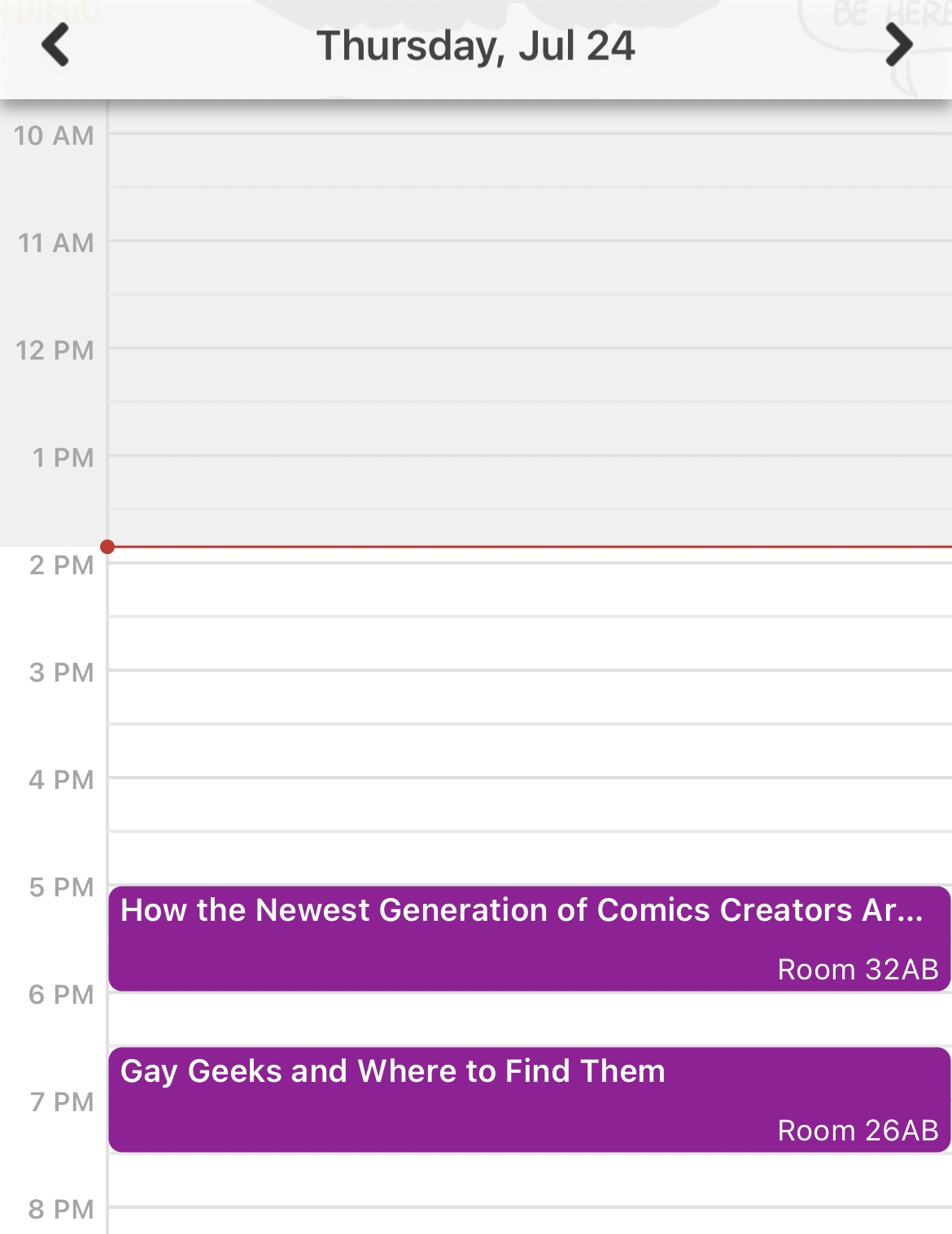Select the 2 PM time label

[62, 565]
